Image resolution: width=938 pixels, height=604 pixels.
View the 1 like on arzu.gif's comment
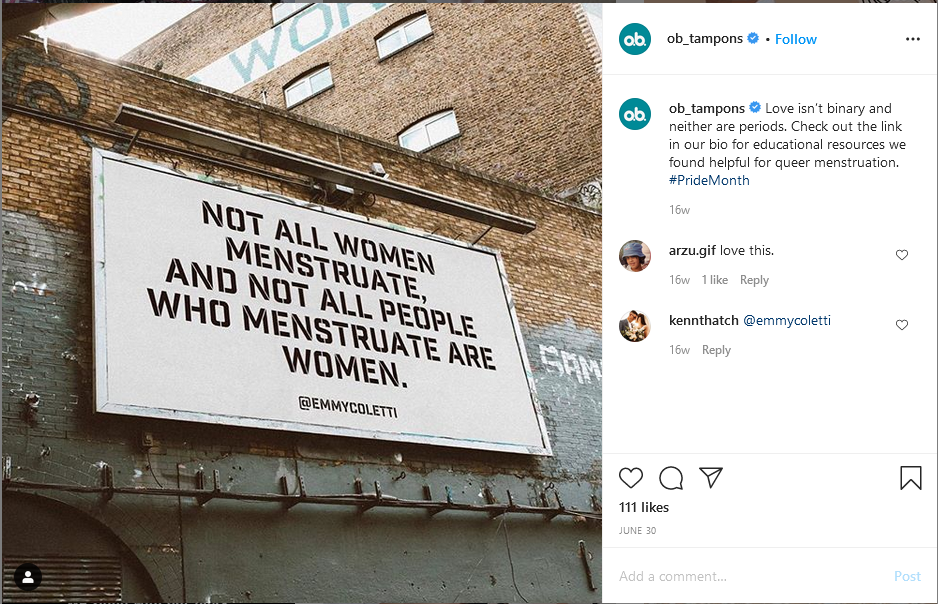(x=714, y=280)
